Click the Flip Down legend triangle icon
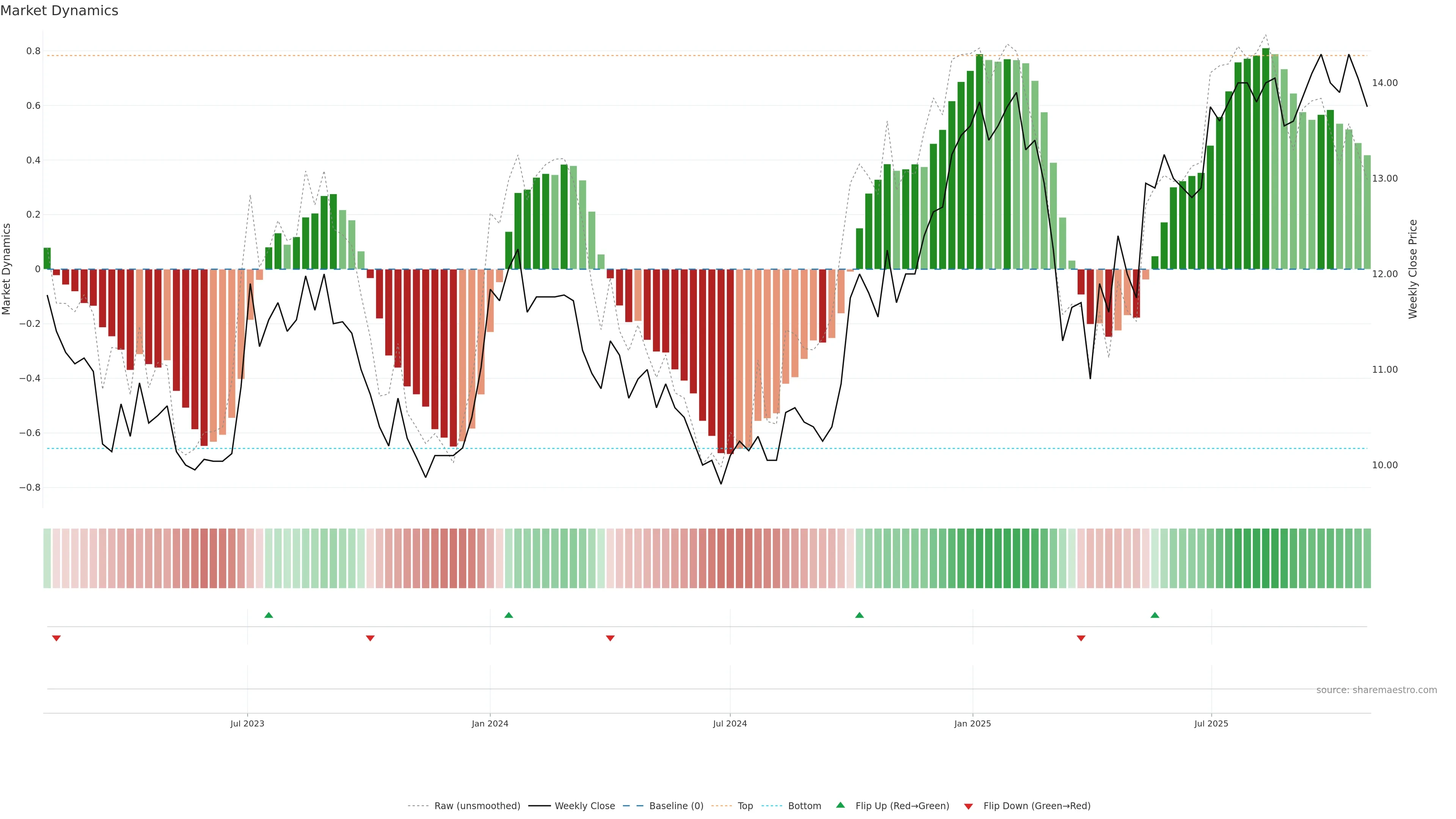 click(968, 806)
